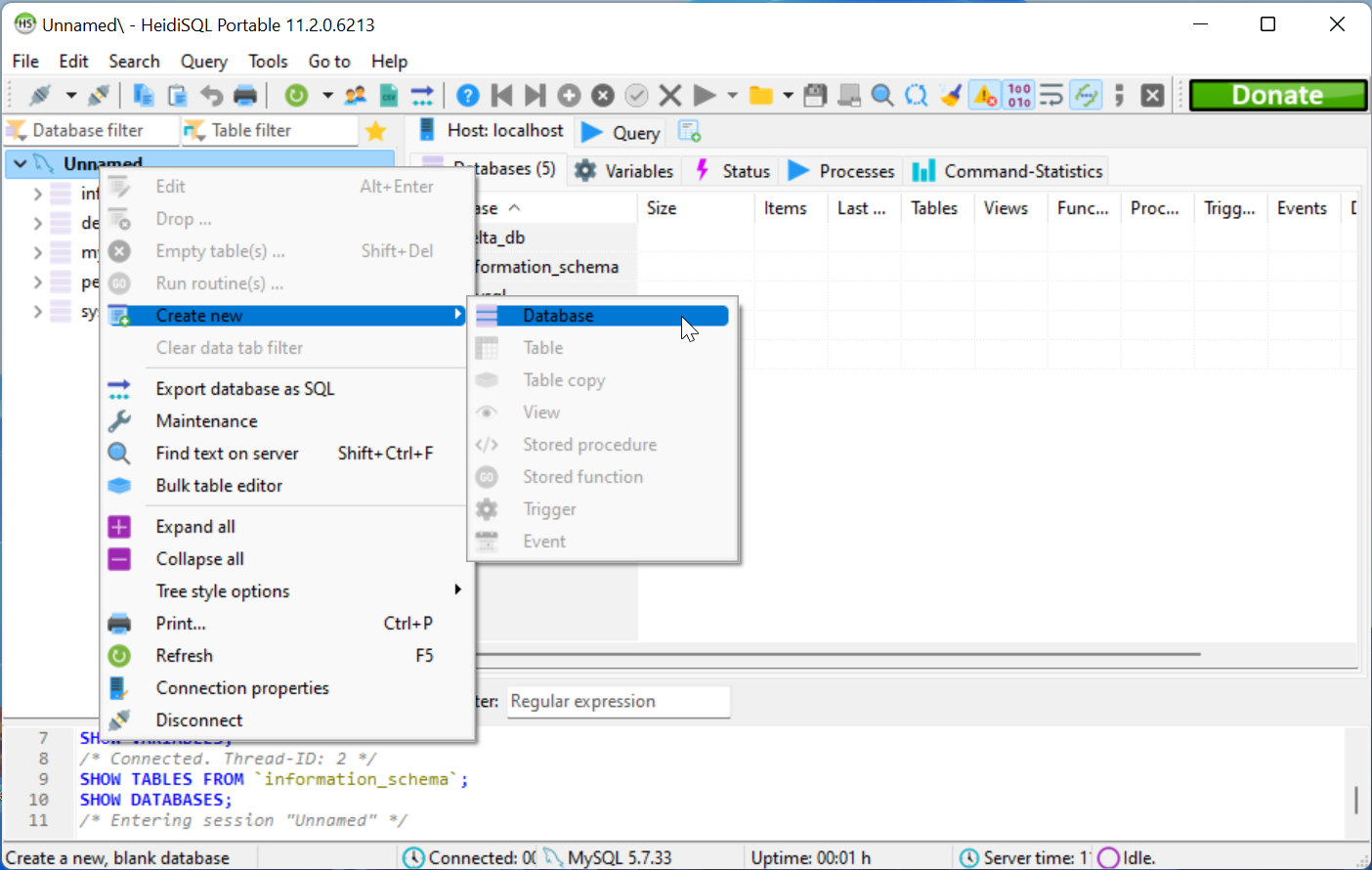This screenshot has width=1372, height=870.
Task: Click the Undo toolbar icon
Action: pos(211,95)
